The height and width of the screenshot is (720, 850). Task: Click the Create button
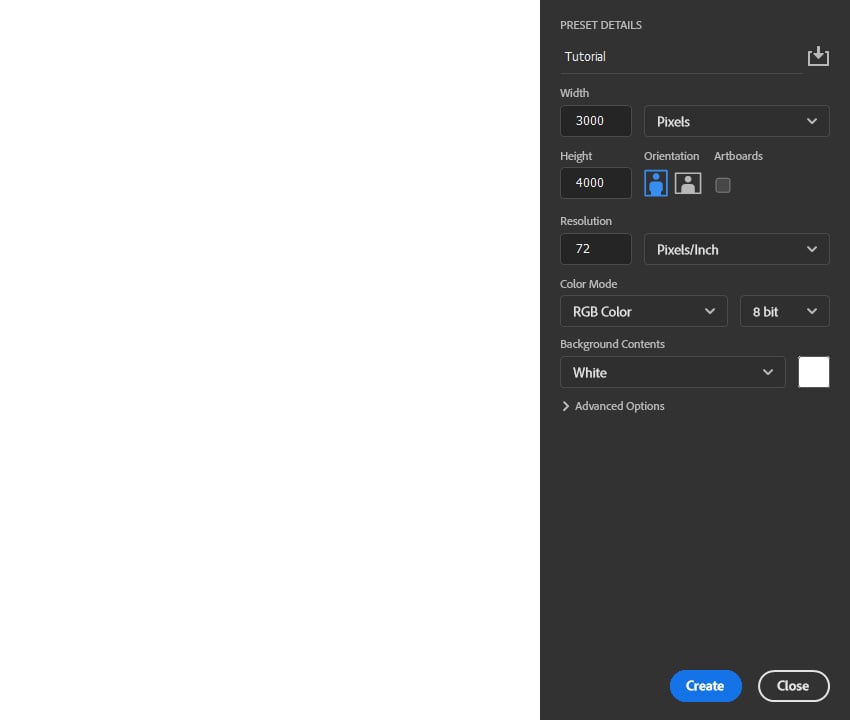tap(705, 686)
